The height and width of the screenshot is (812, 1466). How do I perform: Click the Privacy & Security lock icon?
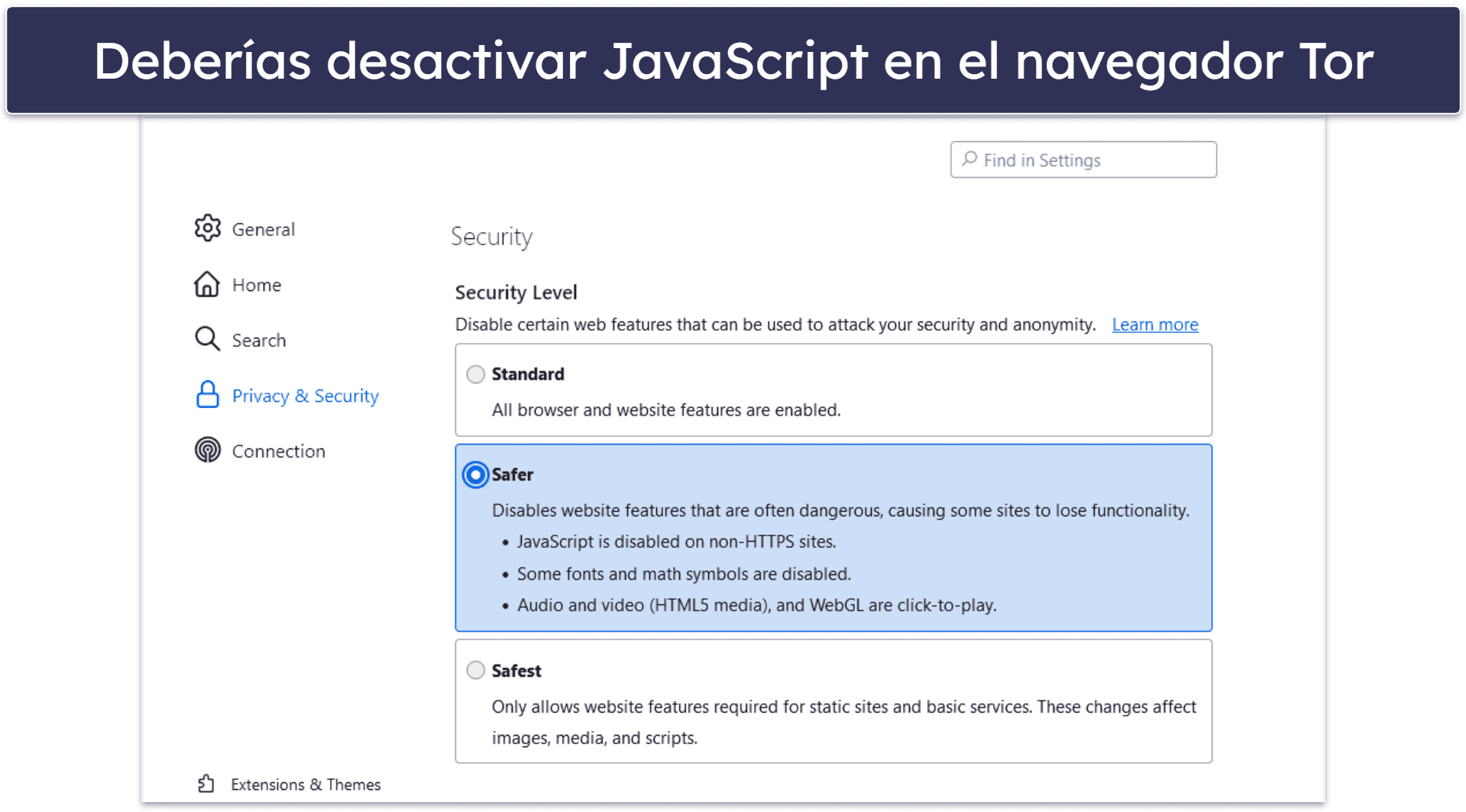coord(207,395)
